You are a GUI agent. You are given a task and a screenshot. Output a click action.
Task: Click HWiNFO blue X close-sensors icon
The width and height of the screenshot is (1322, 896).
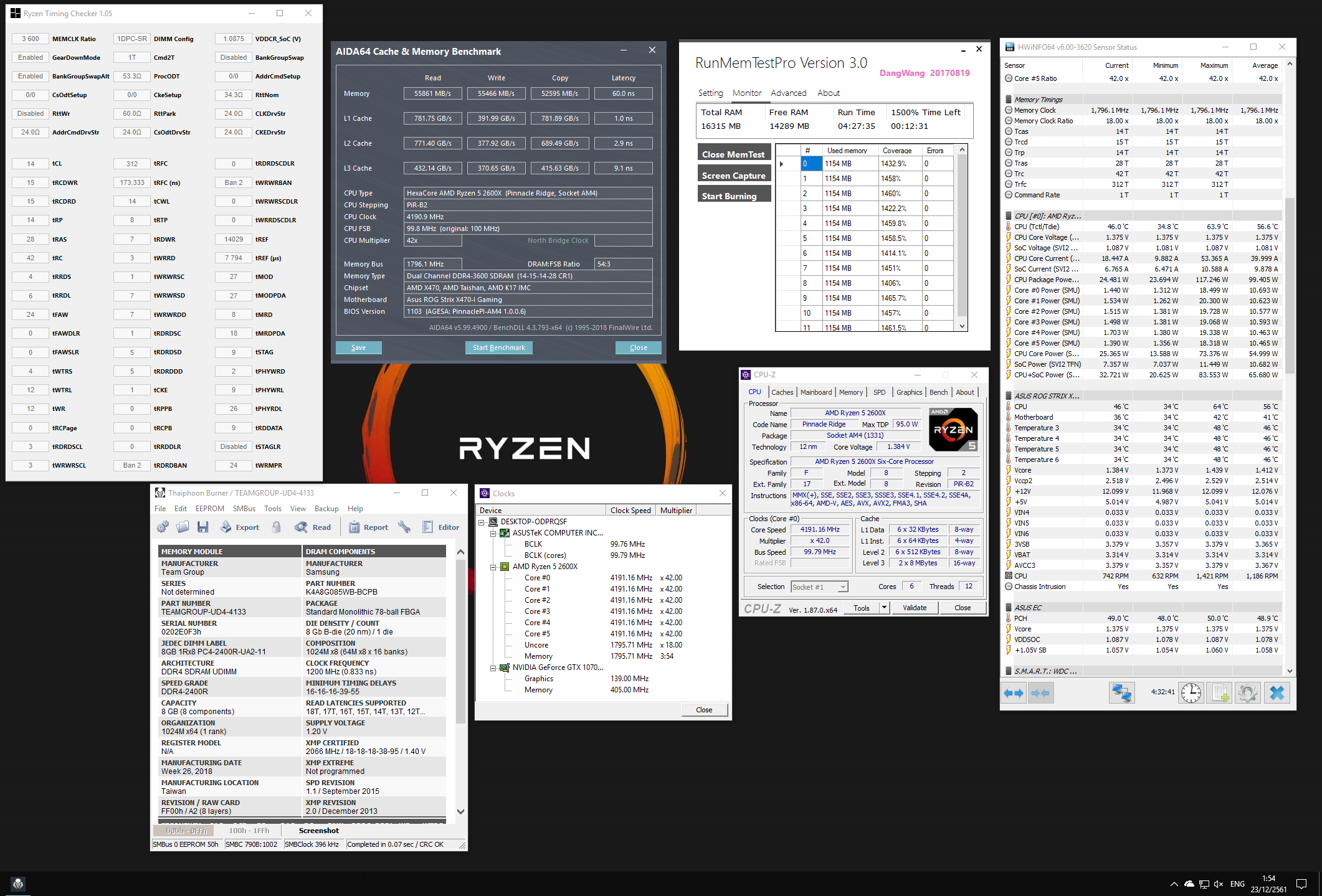pyautogui.click(x=1277, y=693)
